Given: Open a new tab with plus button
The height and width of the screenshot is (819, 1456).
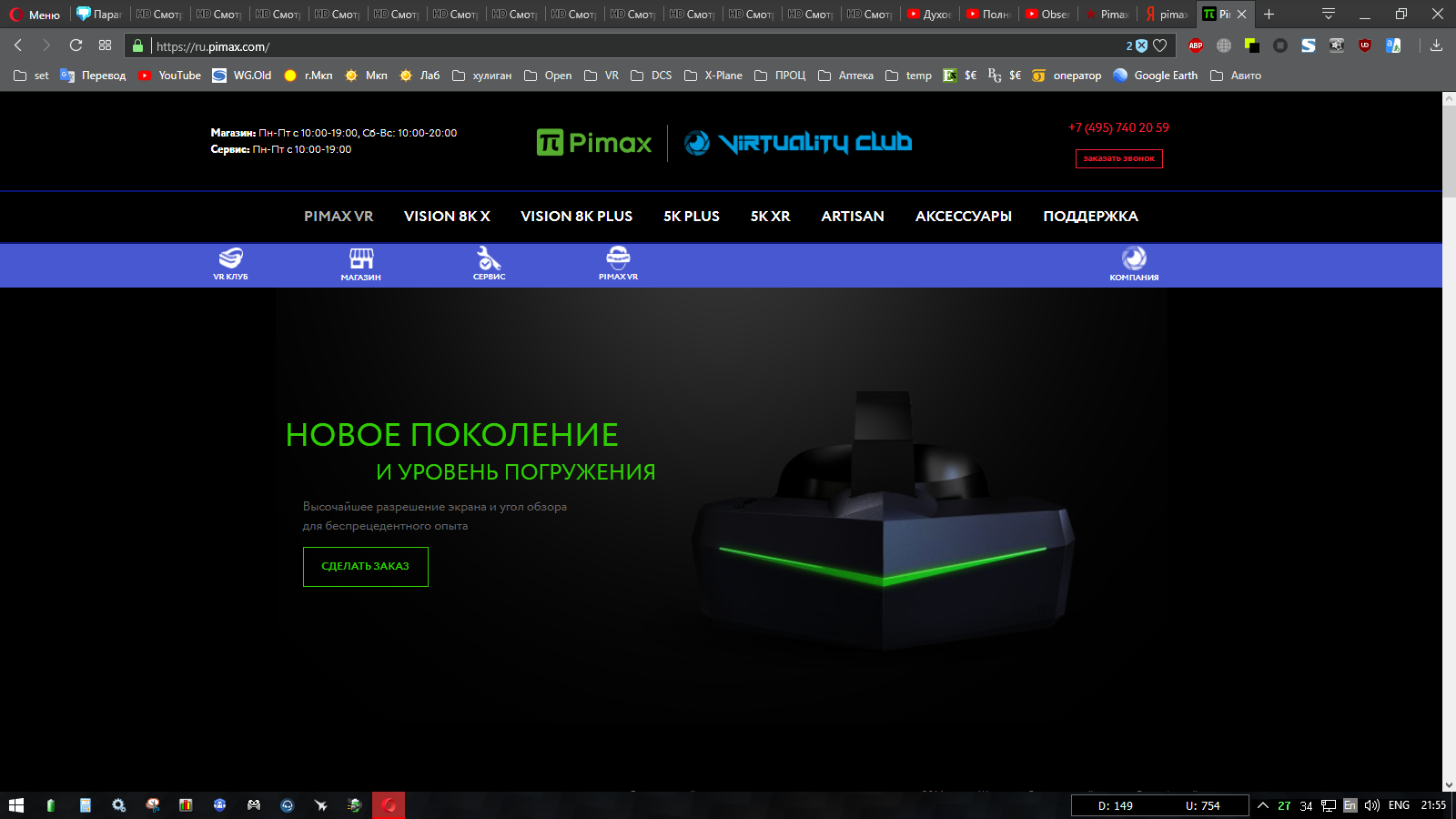Looking at the screenshot, I should coord(1269,14).
